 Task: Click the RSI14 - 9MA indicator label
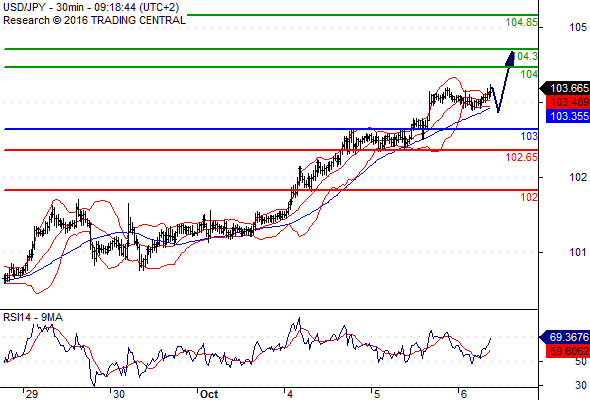[33, 318]
